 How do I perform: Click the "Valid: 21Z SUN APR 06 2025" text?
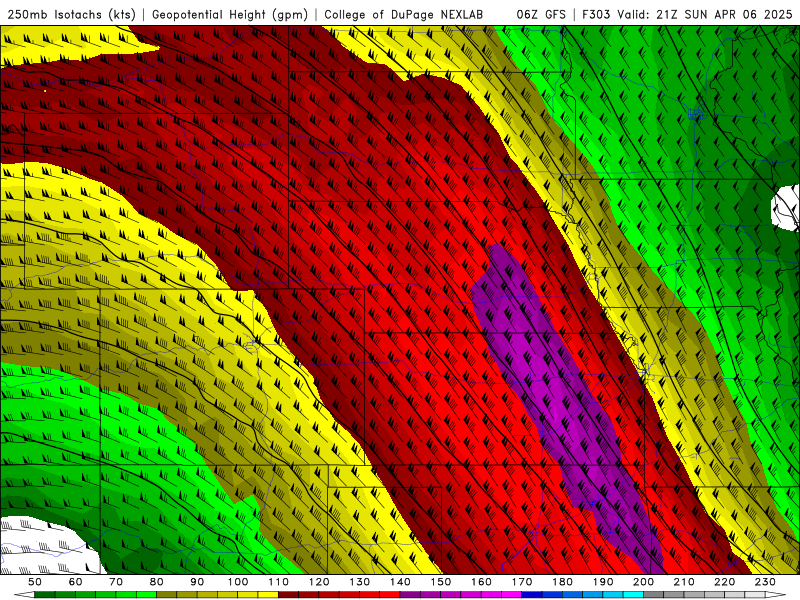click(x=705, y=15)
